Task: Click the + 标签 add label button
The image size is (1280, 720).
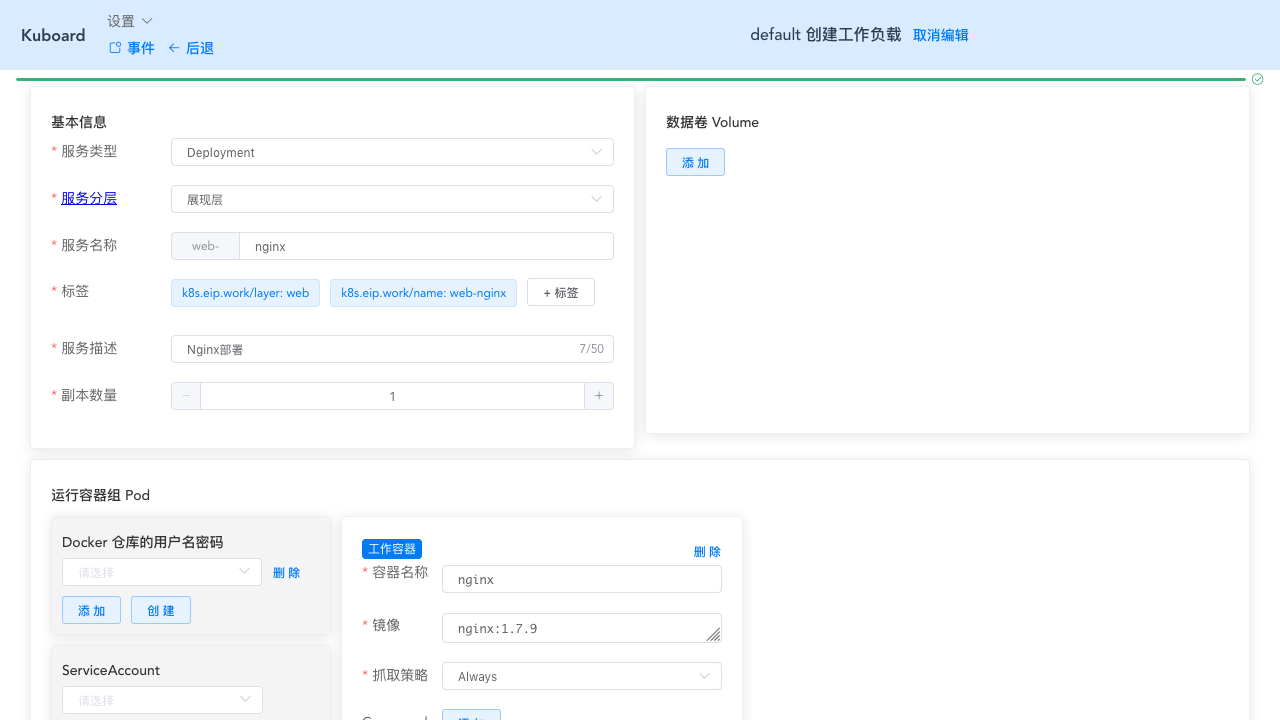Action: point(560,293)
